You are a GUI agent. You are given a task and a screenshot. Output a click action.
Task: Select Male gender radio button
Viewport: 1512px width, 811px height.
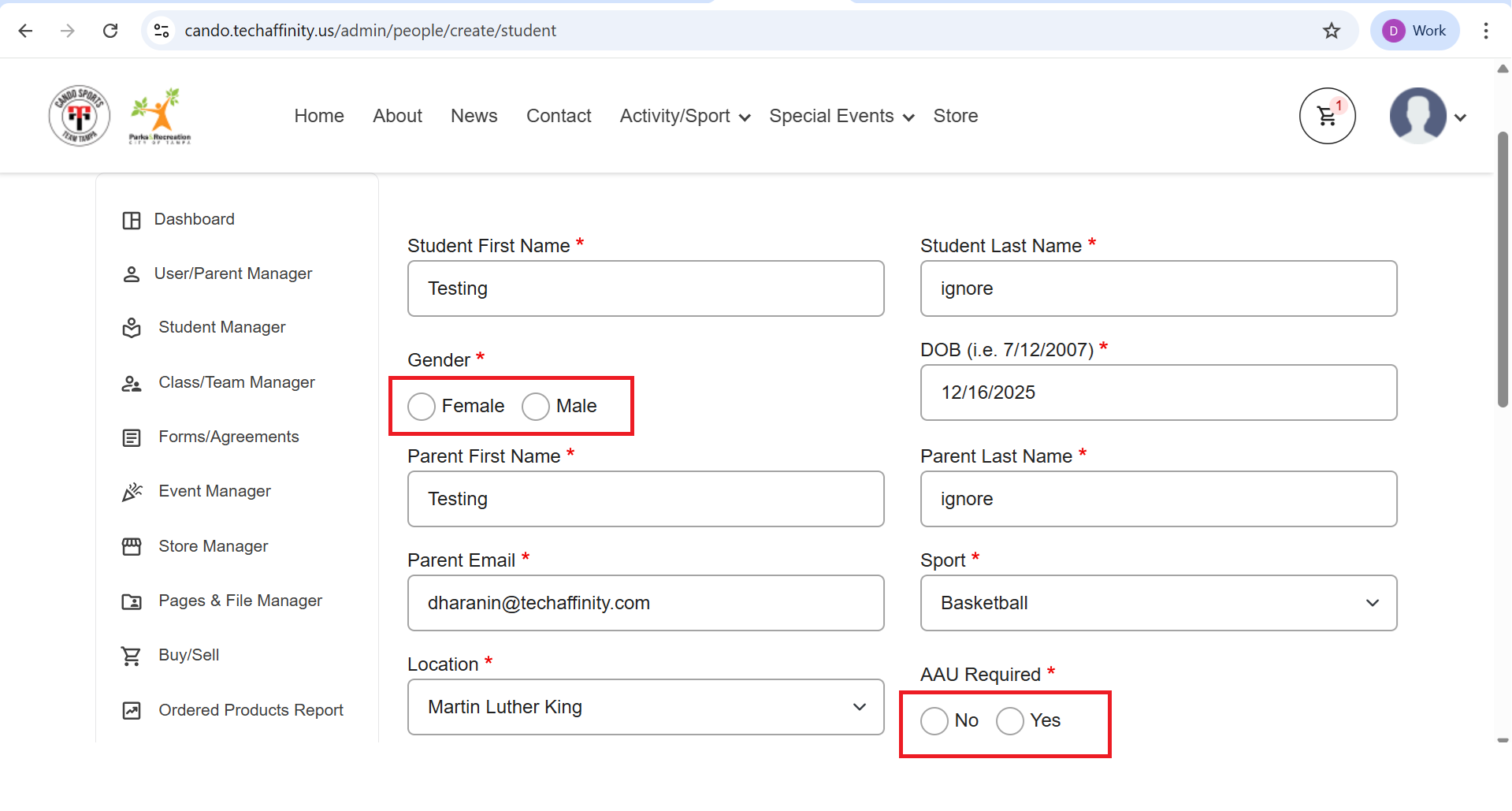click(536, 407)
